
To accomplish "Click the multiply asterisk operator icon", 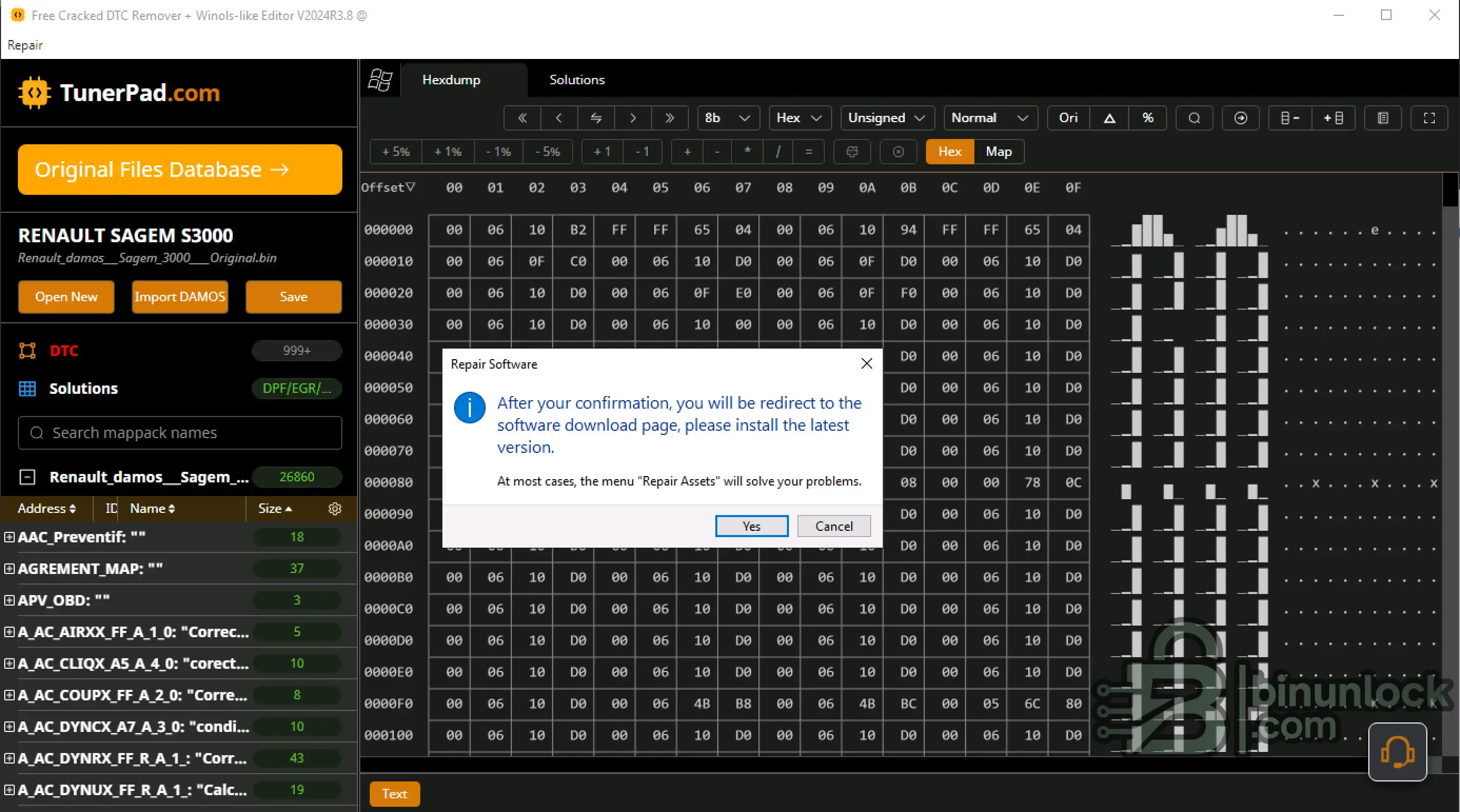I will (x=747, y=152).
